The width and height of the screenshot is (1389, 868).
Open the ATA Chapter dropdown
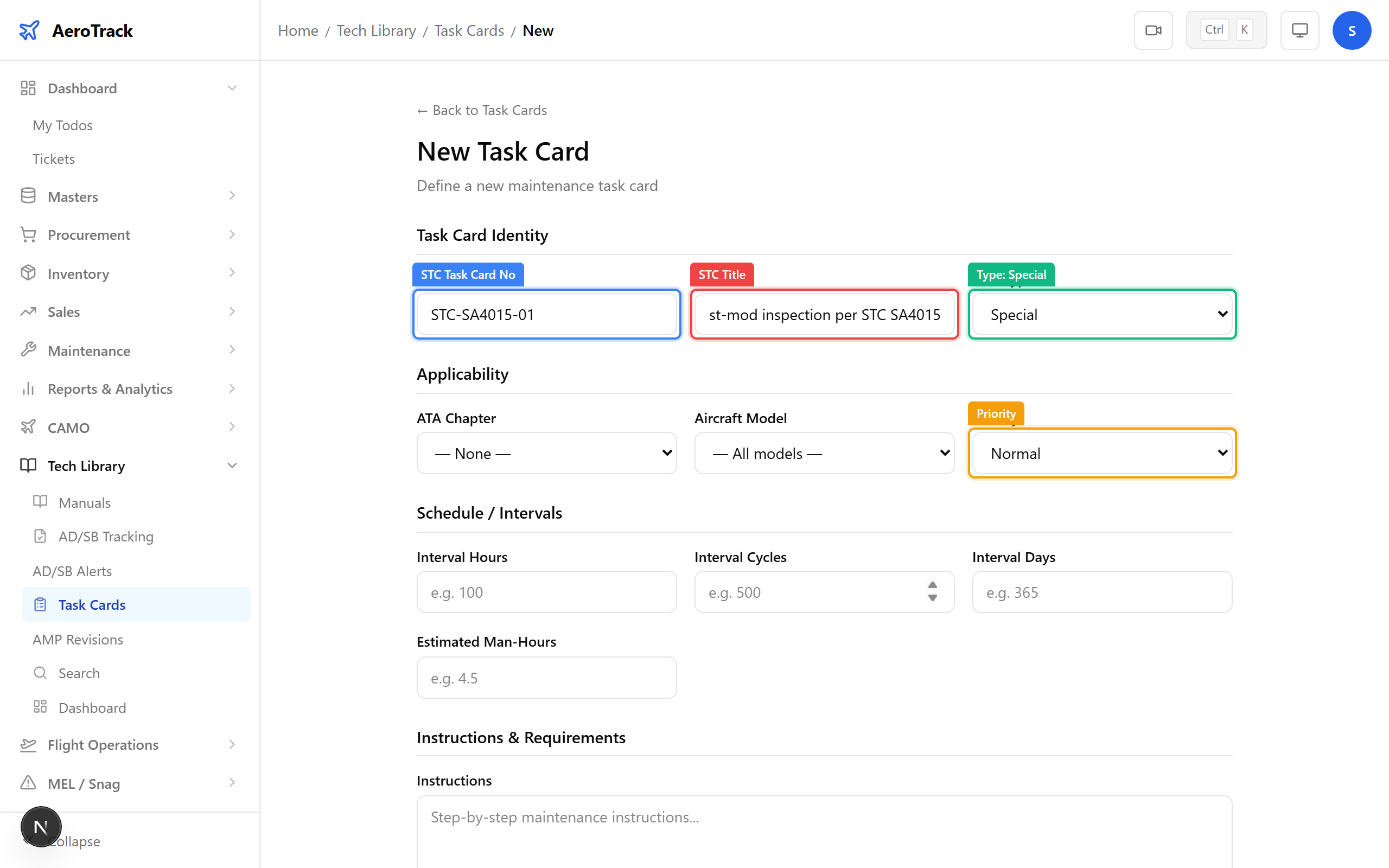pyautogui.click(x=546, y=453)
